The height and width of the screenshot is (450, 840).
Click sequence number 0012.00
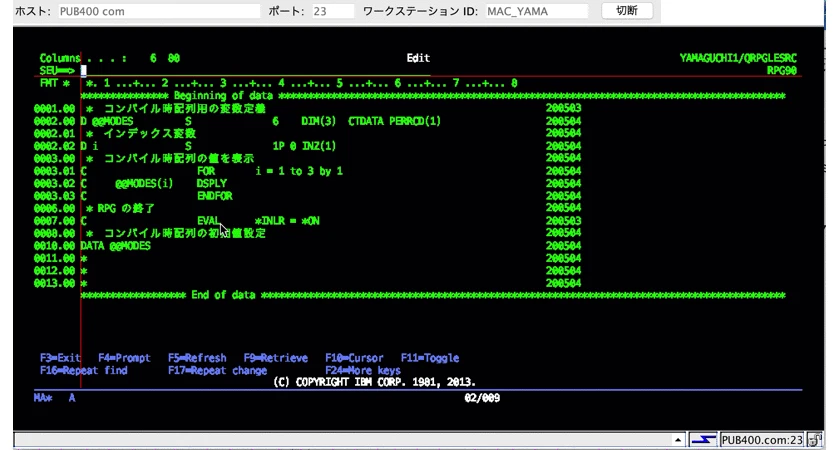click(x=54, y=271)
